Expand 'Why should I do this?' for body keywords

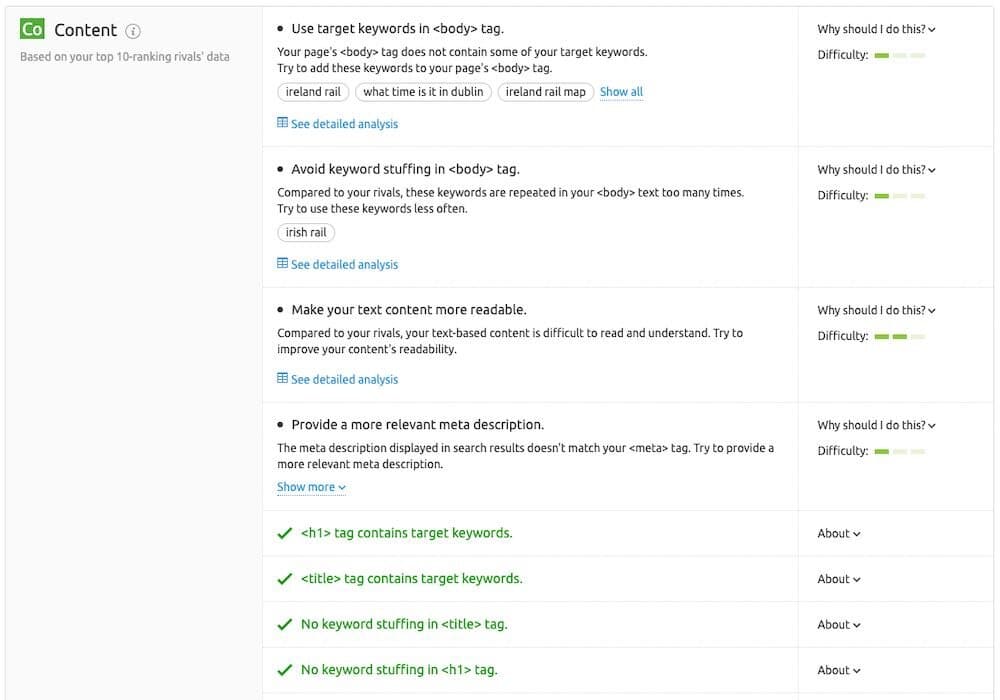coord(876,30)
